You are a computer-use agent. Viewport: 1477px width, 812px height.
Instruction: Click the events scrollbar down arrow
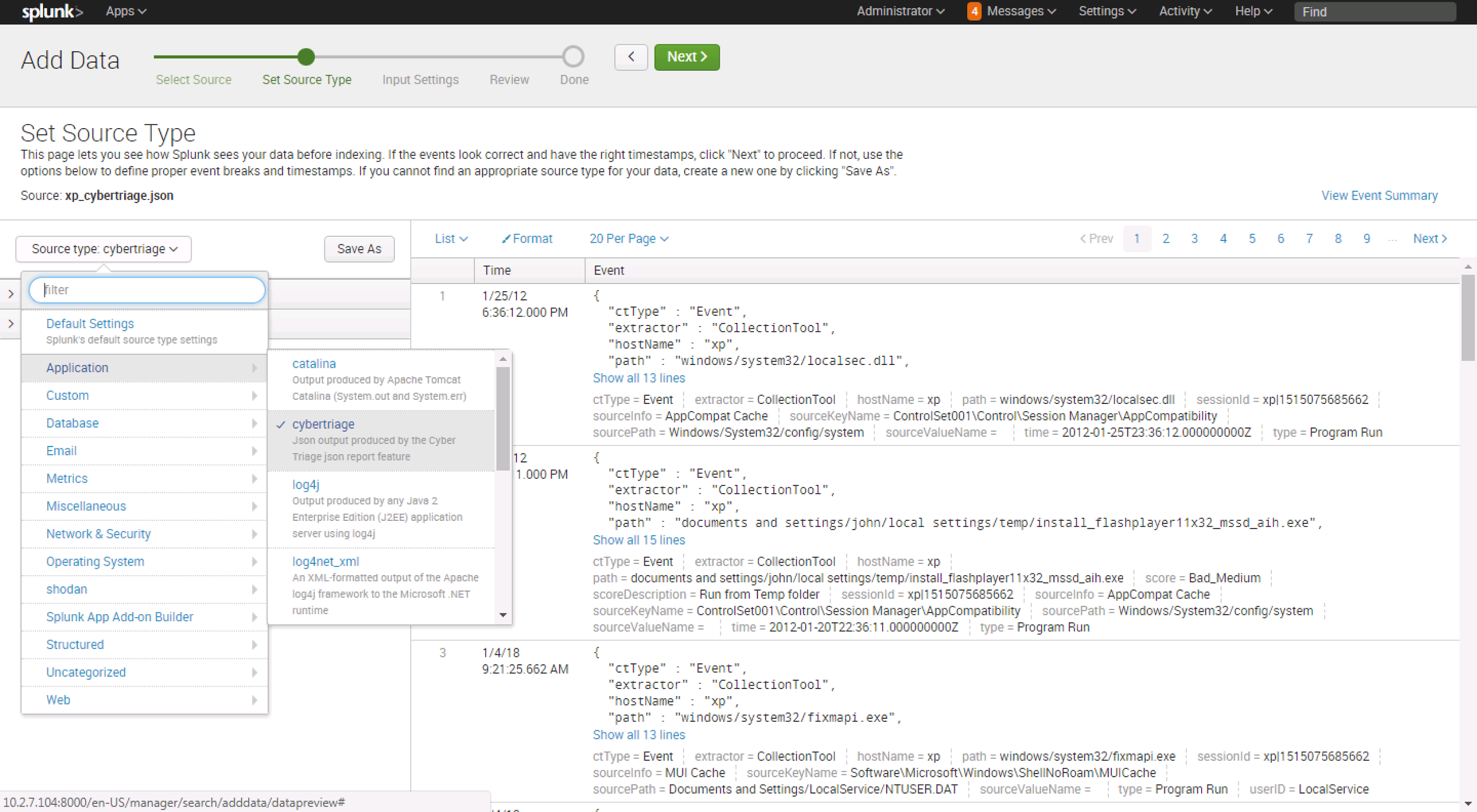1468,804
